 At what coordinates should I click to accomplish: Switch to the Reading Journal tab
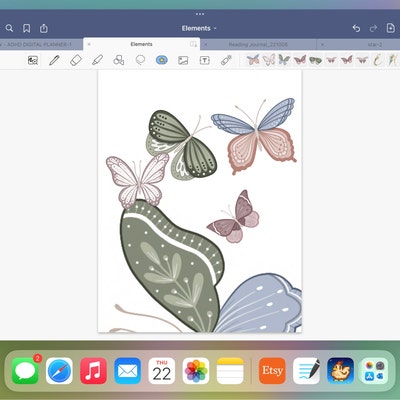258,44
